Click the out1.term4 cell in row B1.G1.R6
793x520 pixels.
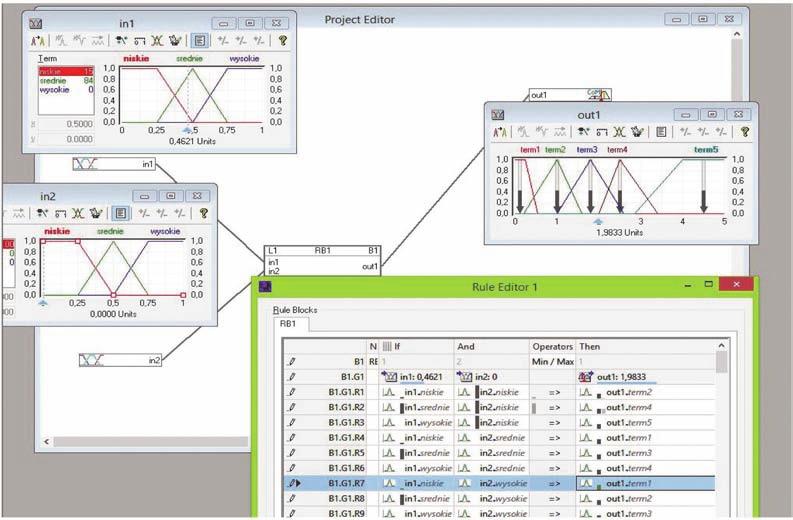tap(646, 468)
